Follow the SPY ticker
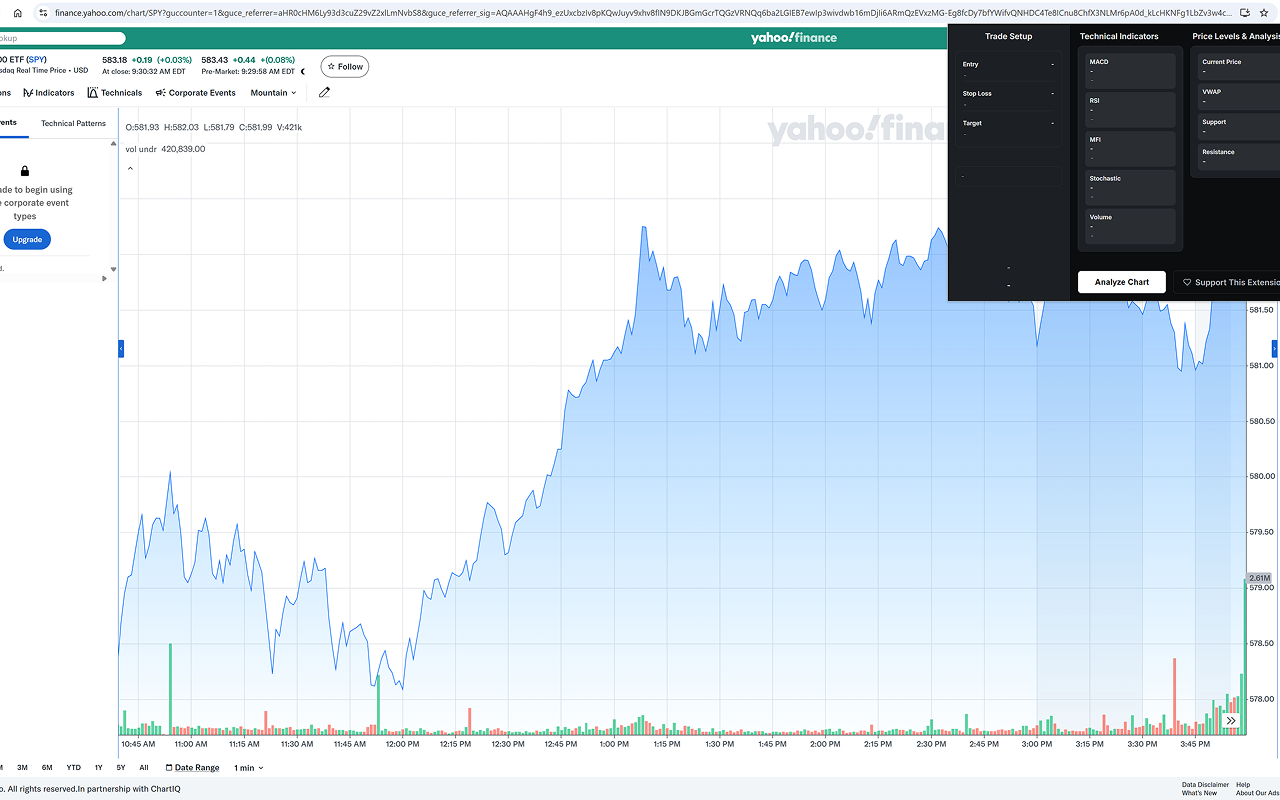 tap(345, 67)
